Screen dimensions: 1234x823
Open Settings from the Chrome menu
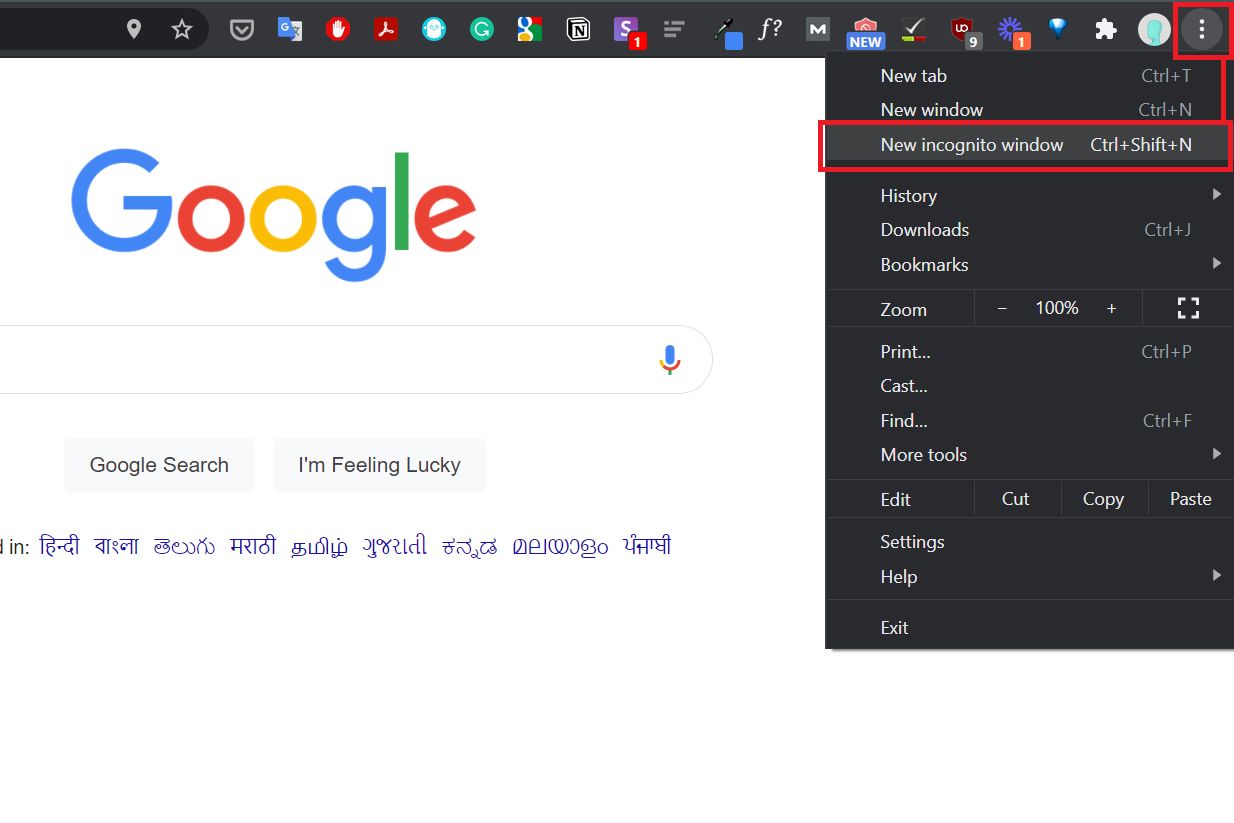tap(1029, 541)
